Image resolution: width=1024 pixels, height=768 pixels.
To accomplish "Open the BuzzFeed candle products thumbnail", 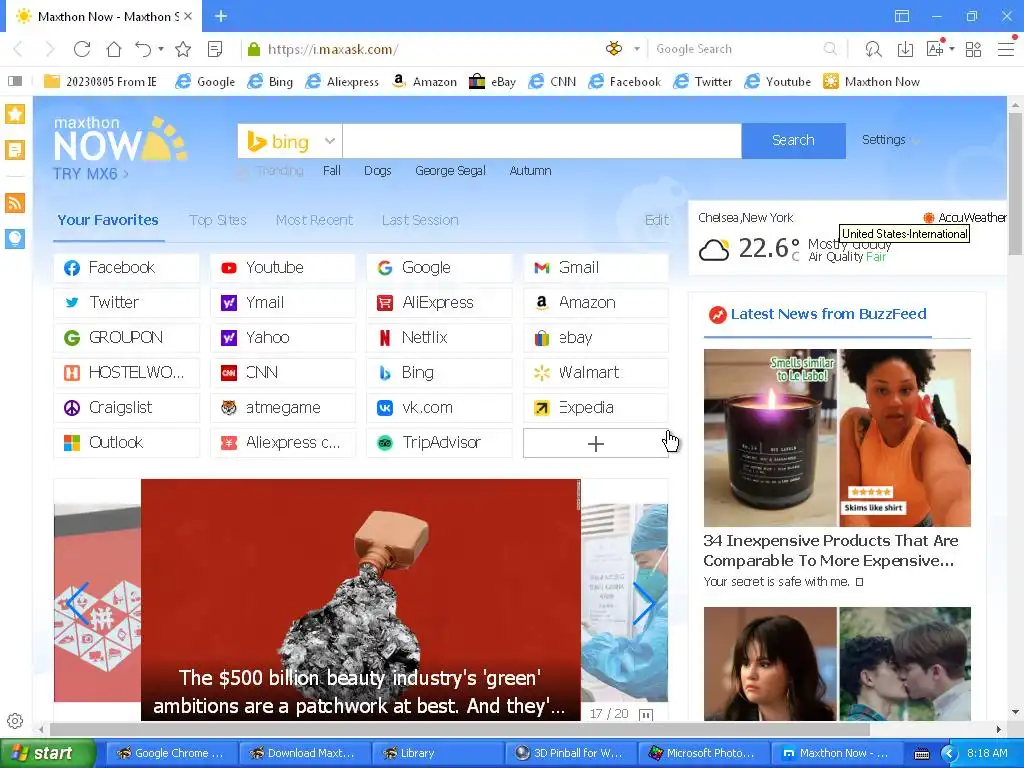I will point(837,438).
